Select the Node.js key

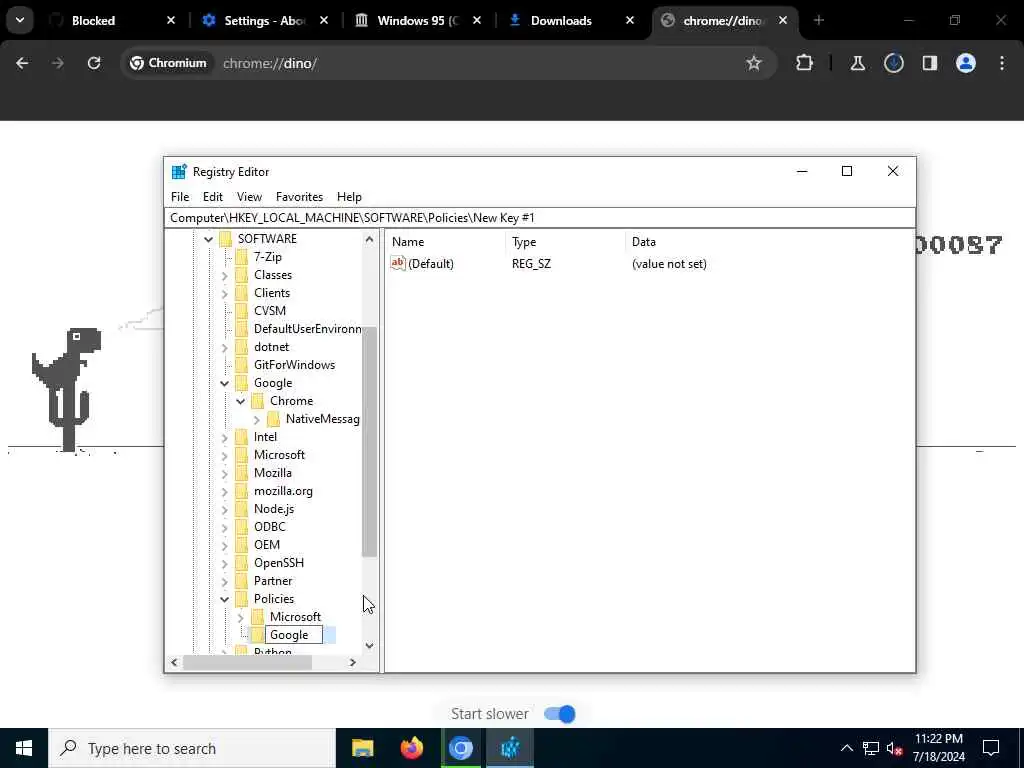[x=274, y=509]
